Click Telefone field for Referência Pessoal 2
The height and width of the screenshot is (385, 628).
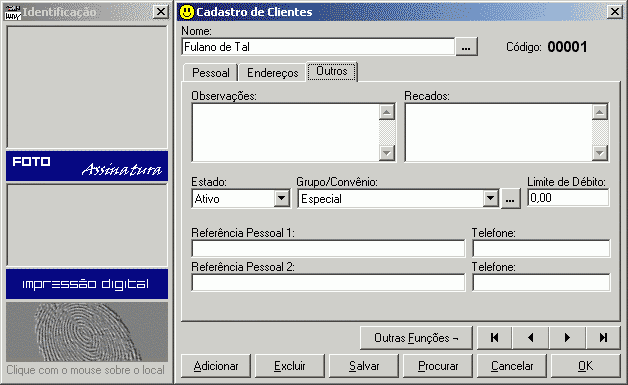point(541,283)
